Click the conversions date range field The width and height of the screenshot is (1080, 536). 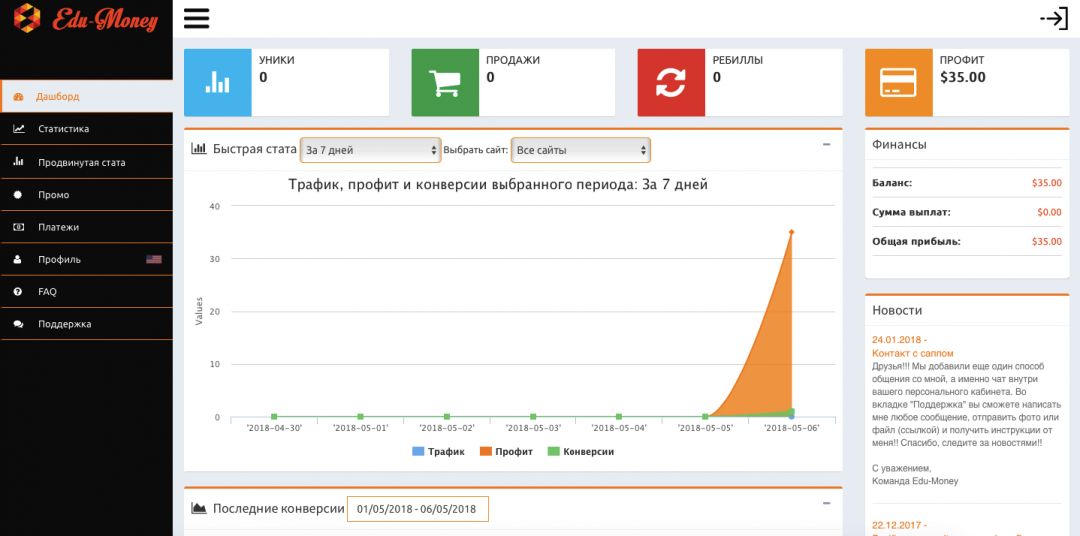point(417,509)
